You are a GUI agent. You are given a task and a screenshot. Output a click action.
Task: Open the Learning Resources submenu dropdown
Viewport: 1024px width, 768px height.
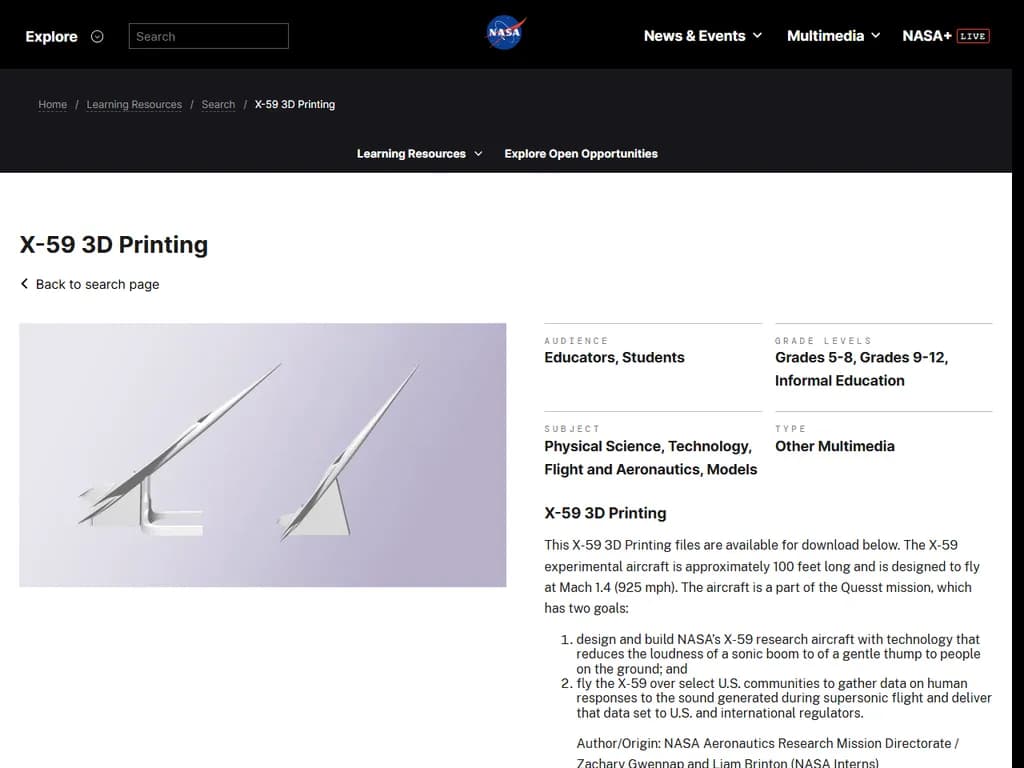click(x=419, y=154)
